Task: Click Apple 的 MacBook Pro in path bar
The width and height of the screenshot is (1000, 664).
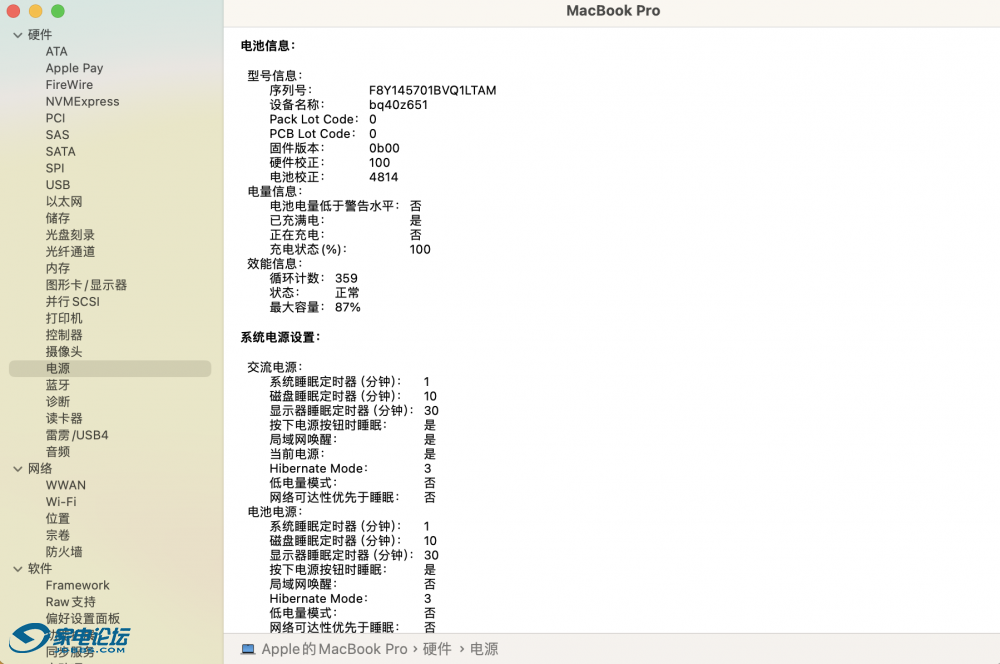Action: 334,649
